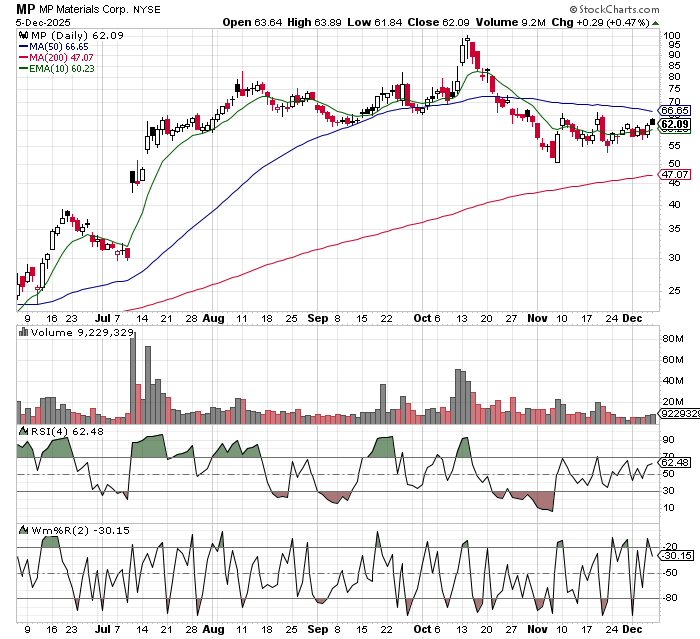The height and width of the screenshot is (639, 700).
Task: Click the RSI(4) 62.48 panel label
Action: (x=67, y=431)
